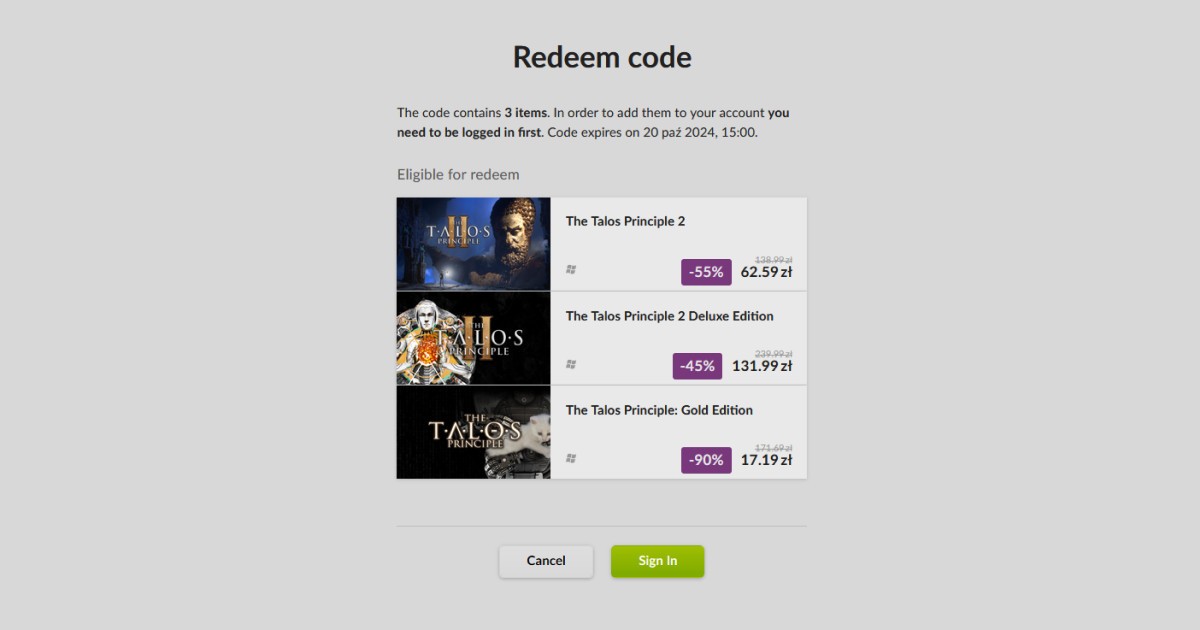This screenshot has height=630, width=1200.
Task: Click the Sign In button
Action: tap(658, 561)
